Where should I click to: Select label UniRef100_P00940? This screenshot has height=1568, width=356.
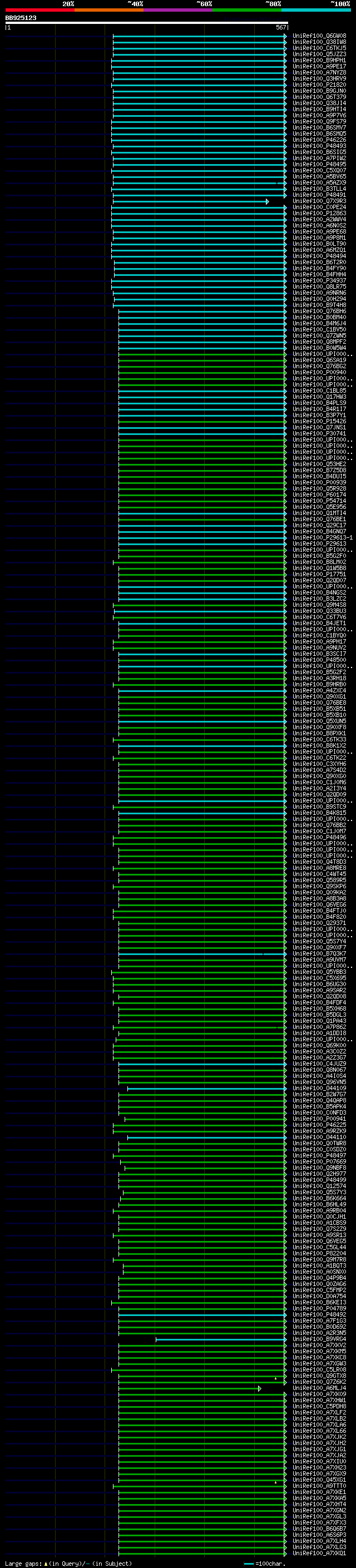pos(319,373)
